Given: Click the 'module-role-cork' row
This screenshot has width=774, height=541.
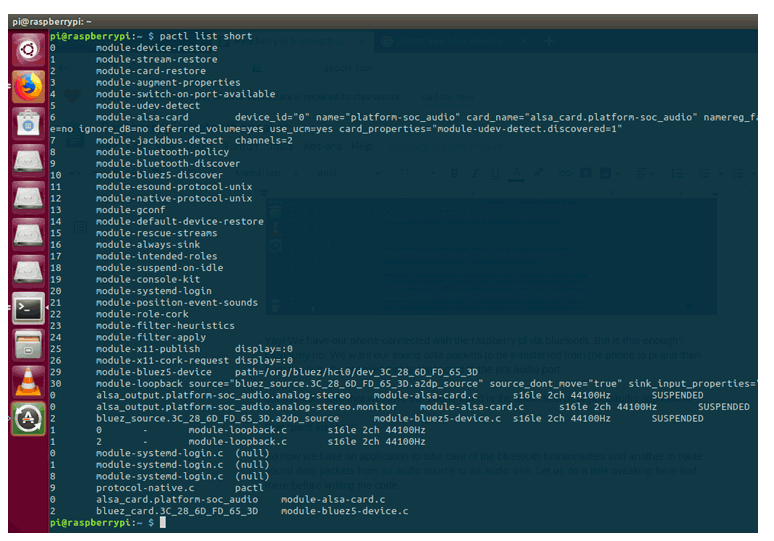Looking at the screenshot, I should pos(142,314).
